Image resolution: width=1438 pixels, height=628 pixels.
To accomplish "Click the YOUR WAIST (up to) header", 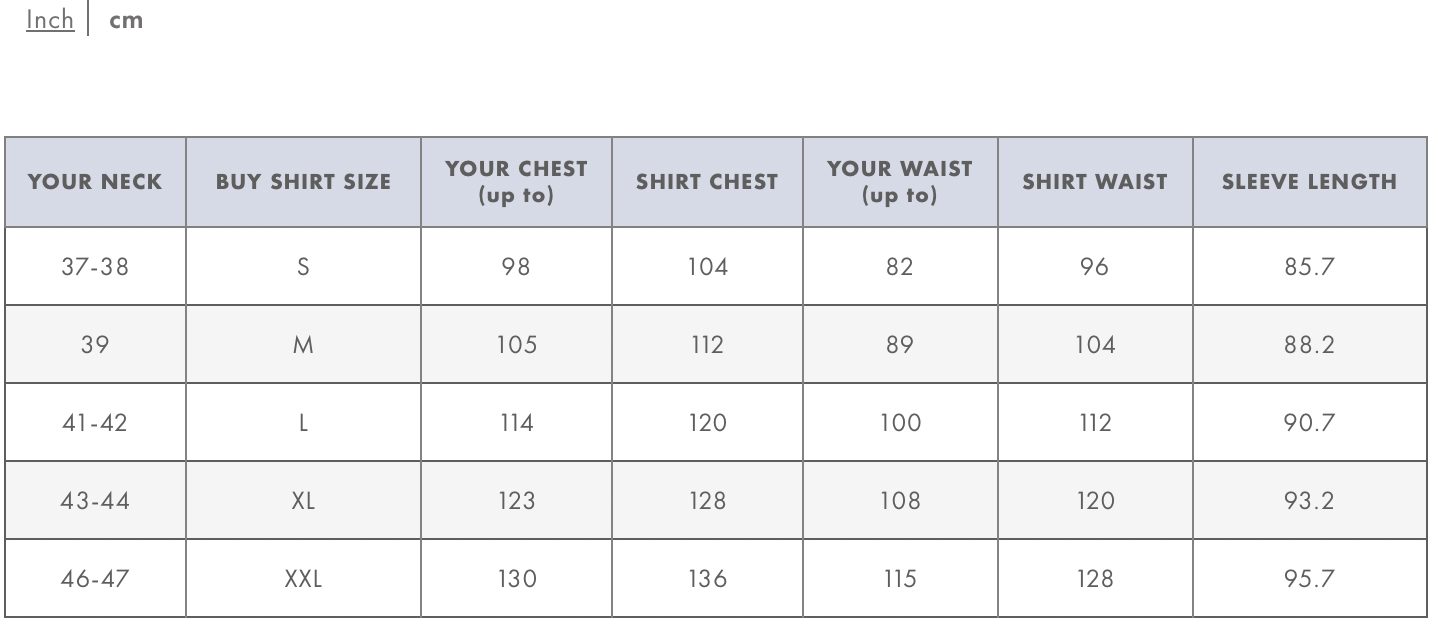I will 900,182.
